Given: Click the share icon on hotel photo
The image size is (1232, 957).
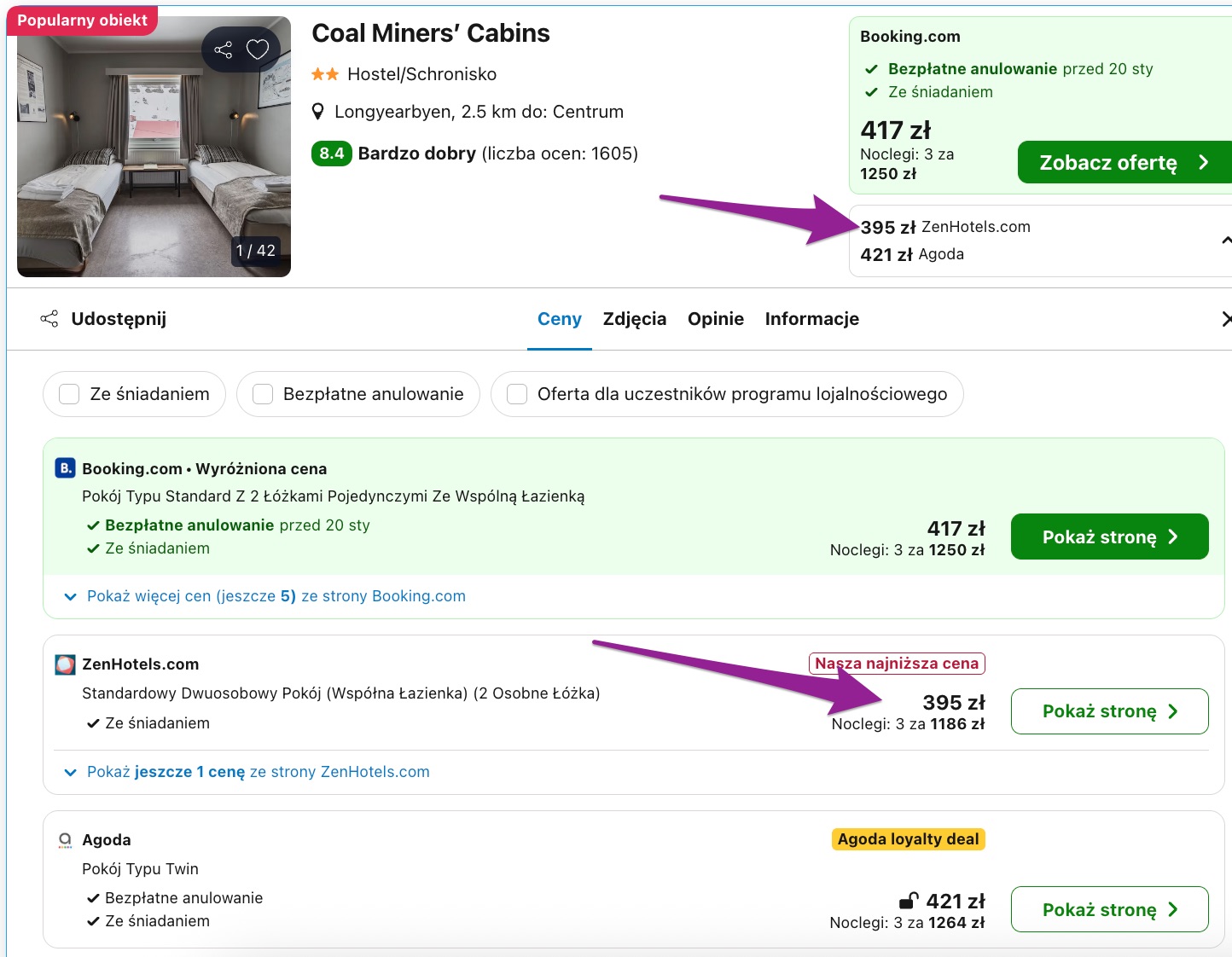Looking at the screenshot, I should click(x=224, y=49).
